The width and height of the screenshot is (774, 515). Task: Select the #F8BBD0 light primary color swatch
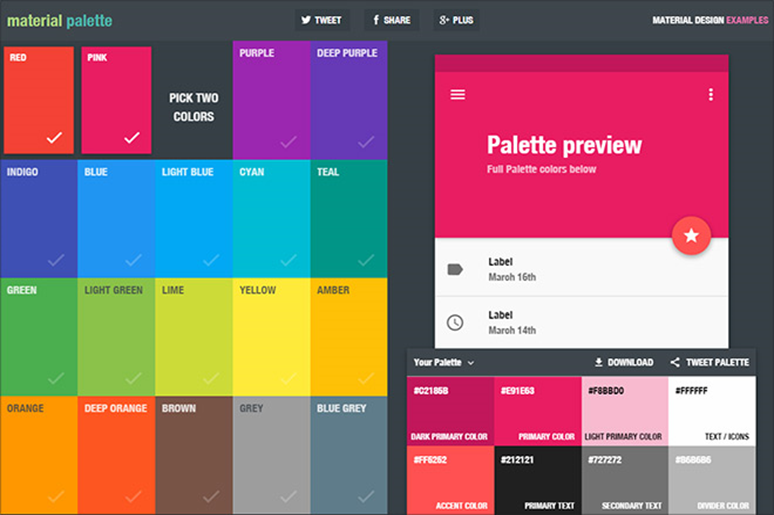click(624, 411)
